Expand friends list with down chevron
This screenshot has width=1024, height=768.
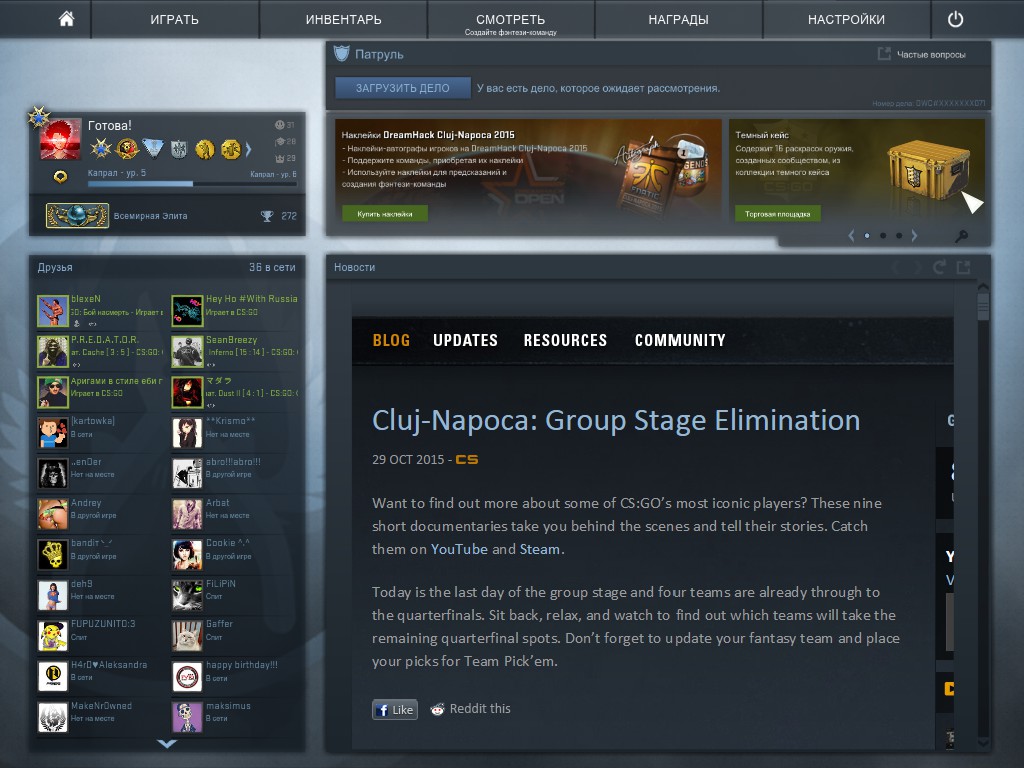[x=167, y=743]
